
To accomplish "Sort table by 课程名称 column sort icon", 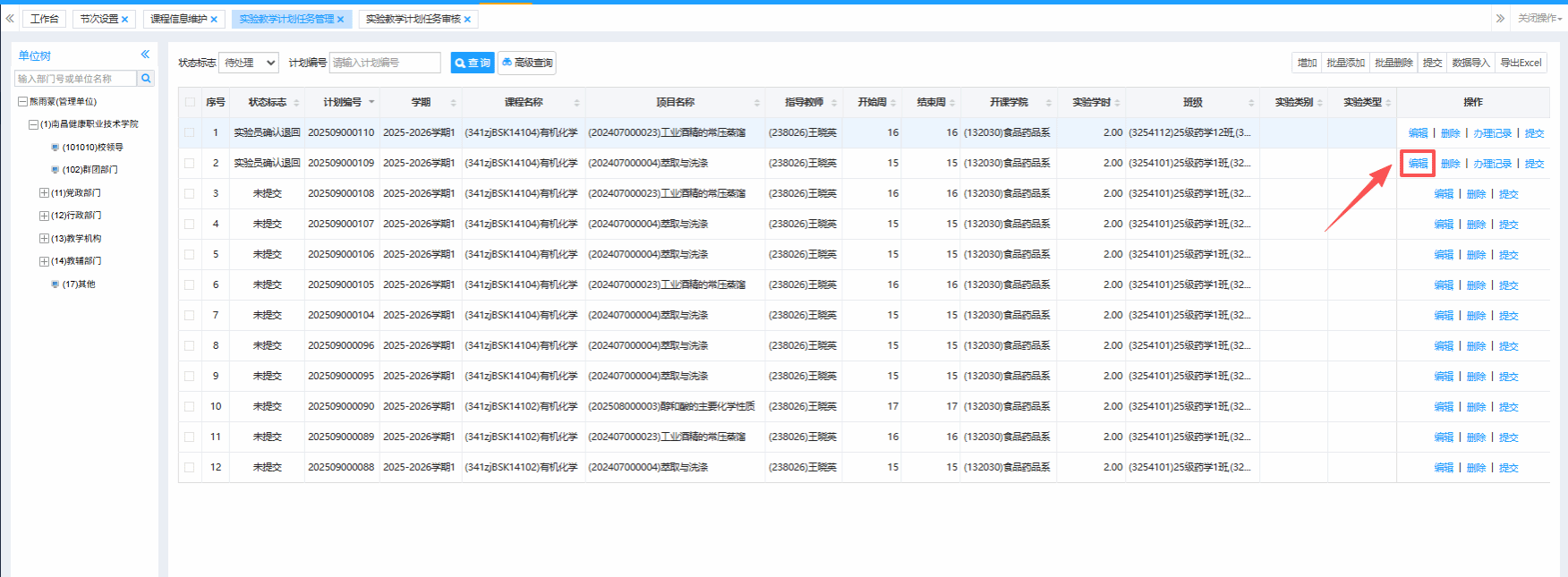I will point(576,103).
